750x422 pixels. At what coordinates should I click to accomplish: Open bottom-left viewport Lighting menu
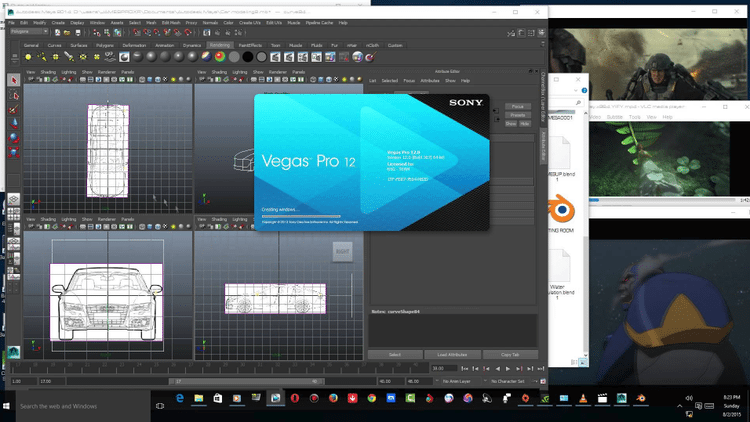coord(69,219)
